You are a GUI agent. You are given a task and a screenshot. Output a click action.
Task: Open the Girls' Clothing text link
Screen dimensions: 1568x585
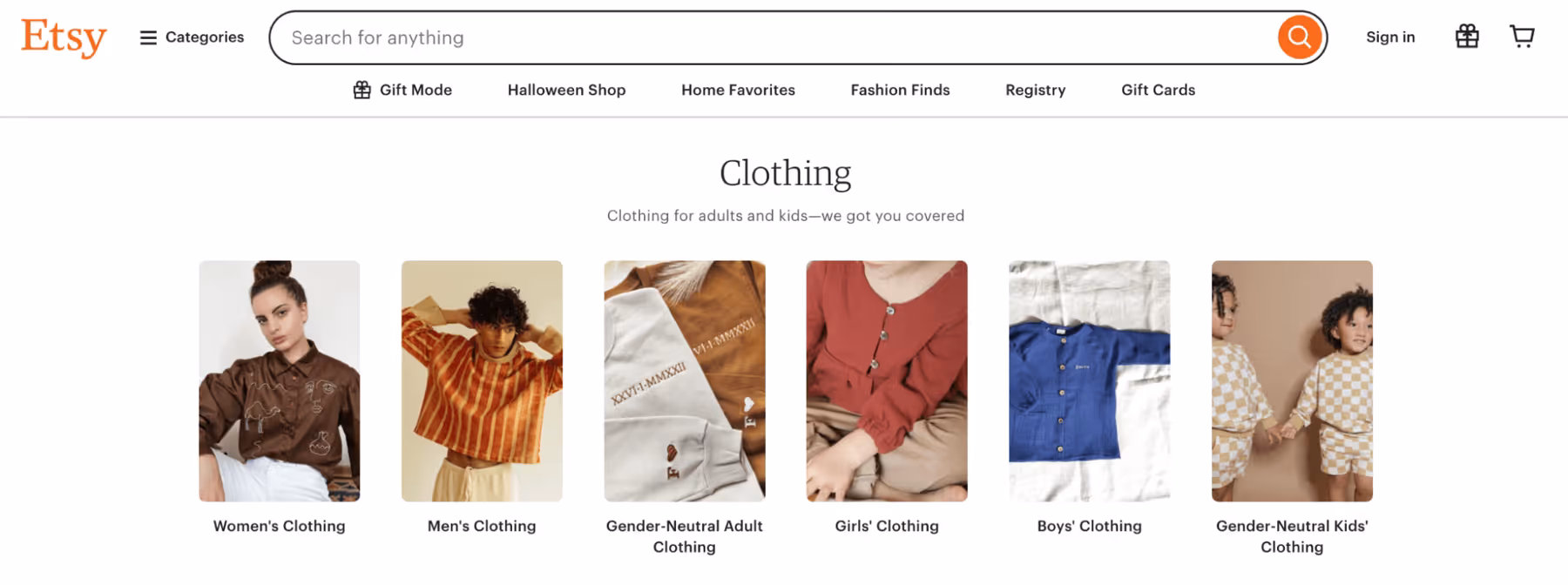point(887,526)
